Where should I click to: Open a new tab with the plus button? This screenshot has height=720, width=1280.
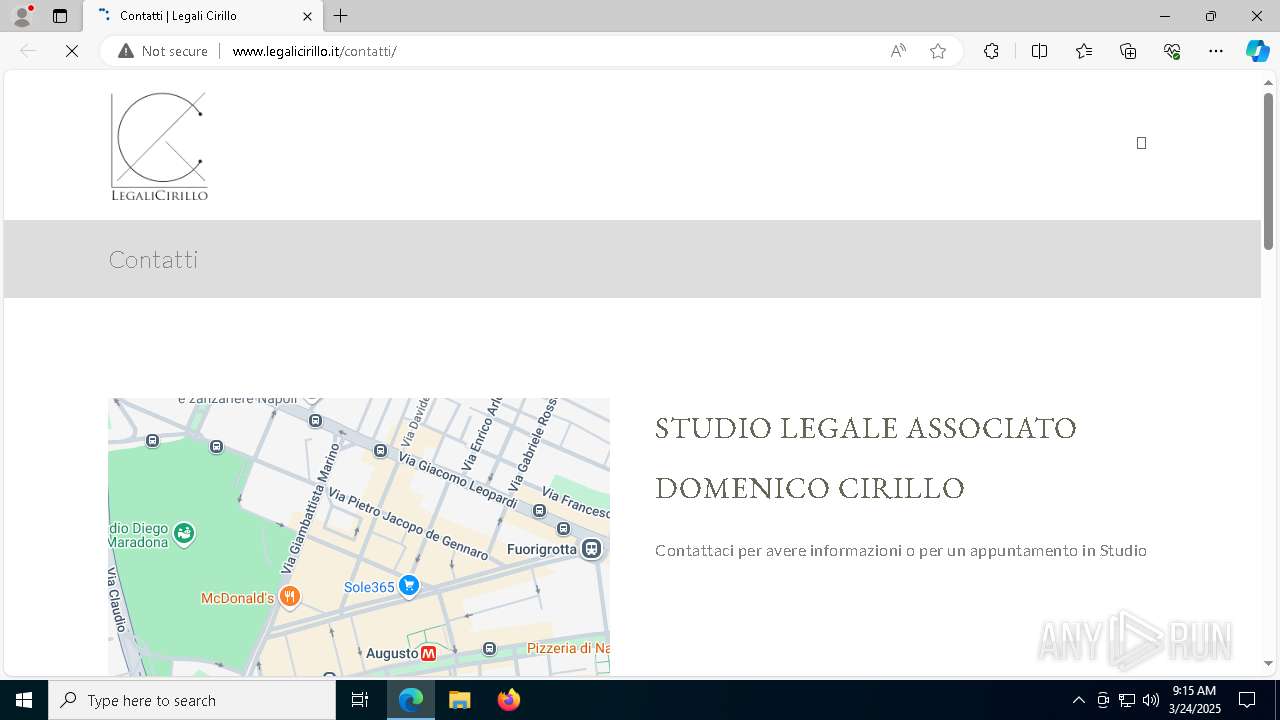click(x=341, y=16)
